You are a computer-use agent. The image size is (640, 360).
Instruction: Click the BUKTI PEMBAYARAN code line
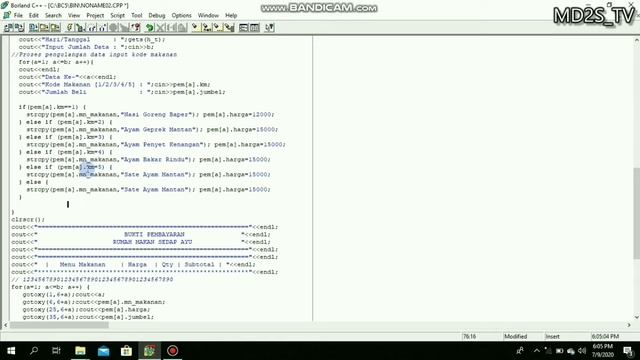tap(141, 235)
